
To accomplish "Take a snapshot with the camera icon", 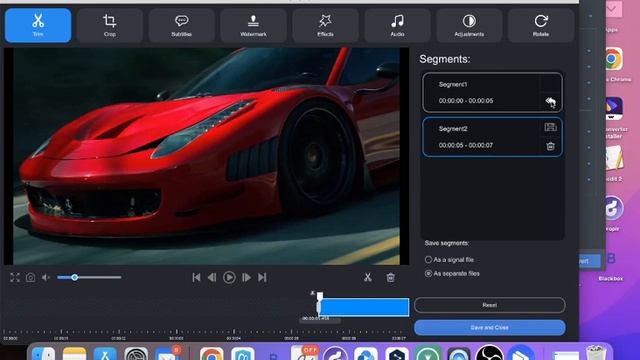I will [31, 278].
